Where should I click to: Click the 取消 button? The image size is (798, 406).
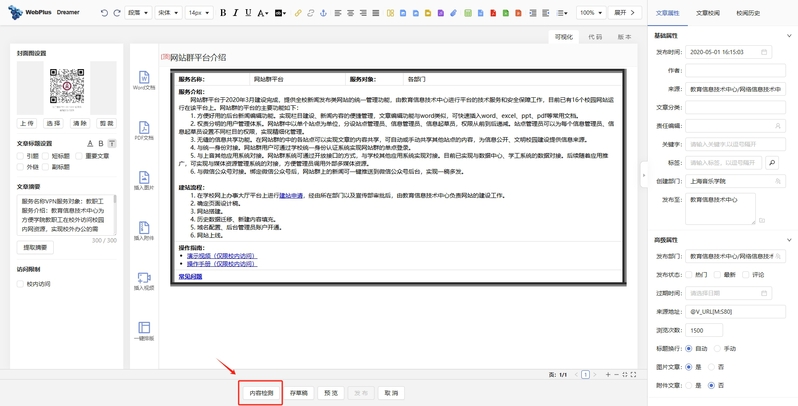click(x=391, y=393)
